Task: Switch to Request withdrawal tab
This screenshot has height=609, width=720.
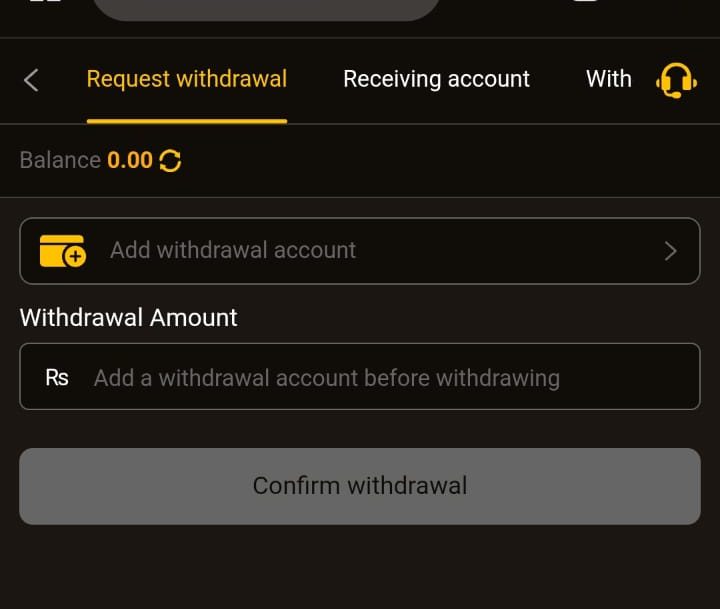Action: [x=187, y=79]
